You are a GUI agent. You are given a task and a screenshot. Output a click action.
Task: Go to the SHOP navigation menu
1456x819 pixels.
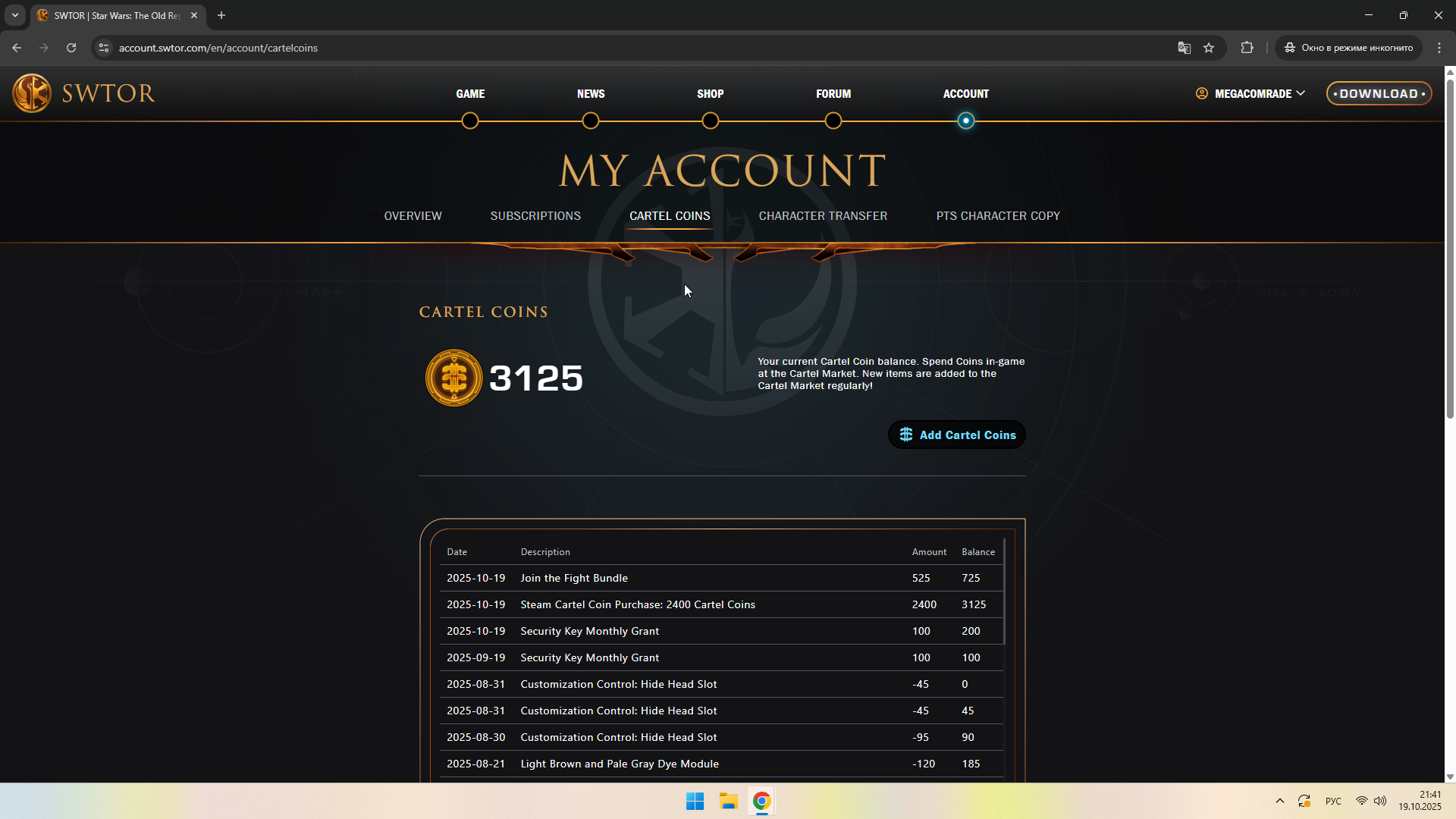pyautogui.click(x=710, y=94)
